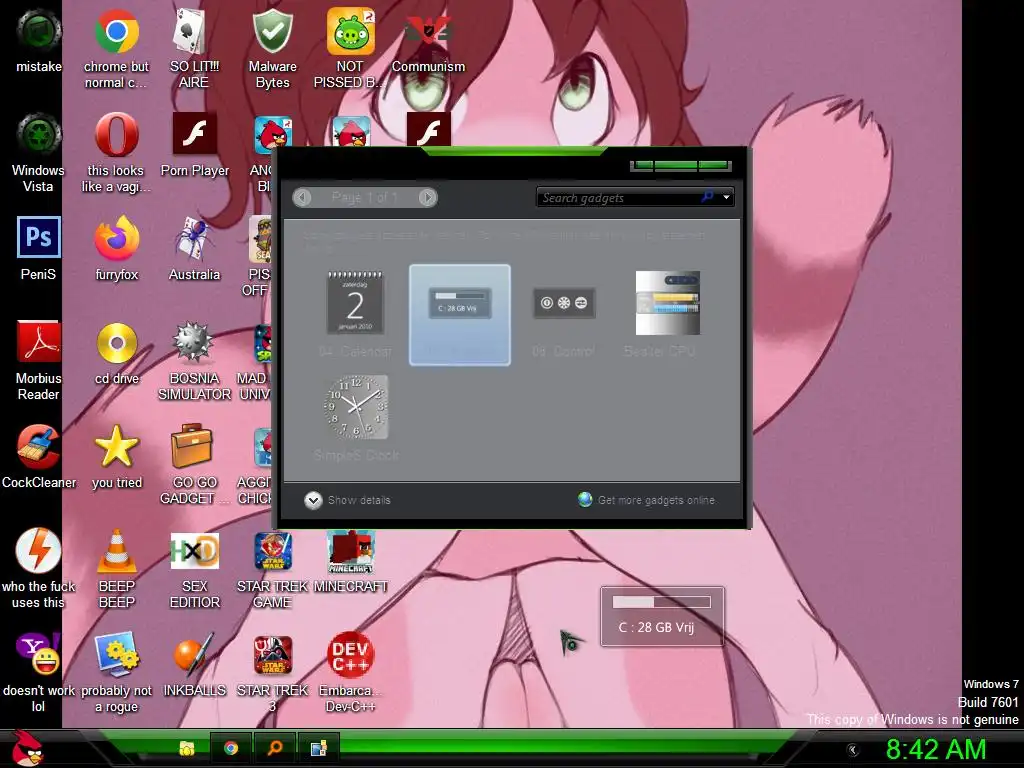Go to next page in gadget gallery
The width and height of the screenshot is (1024, 768).
pyautogui.click(x=428, y=197)
